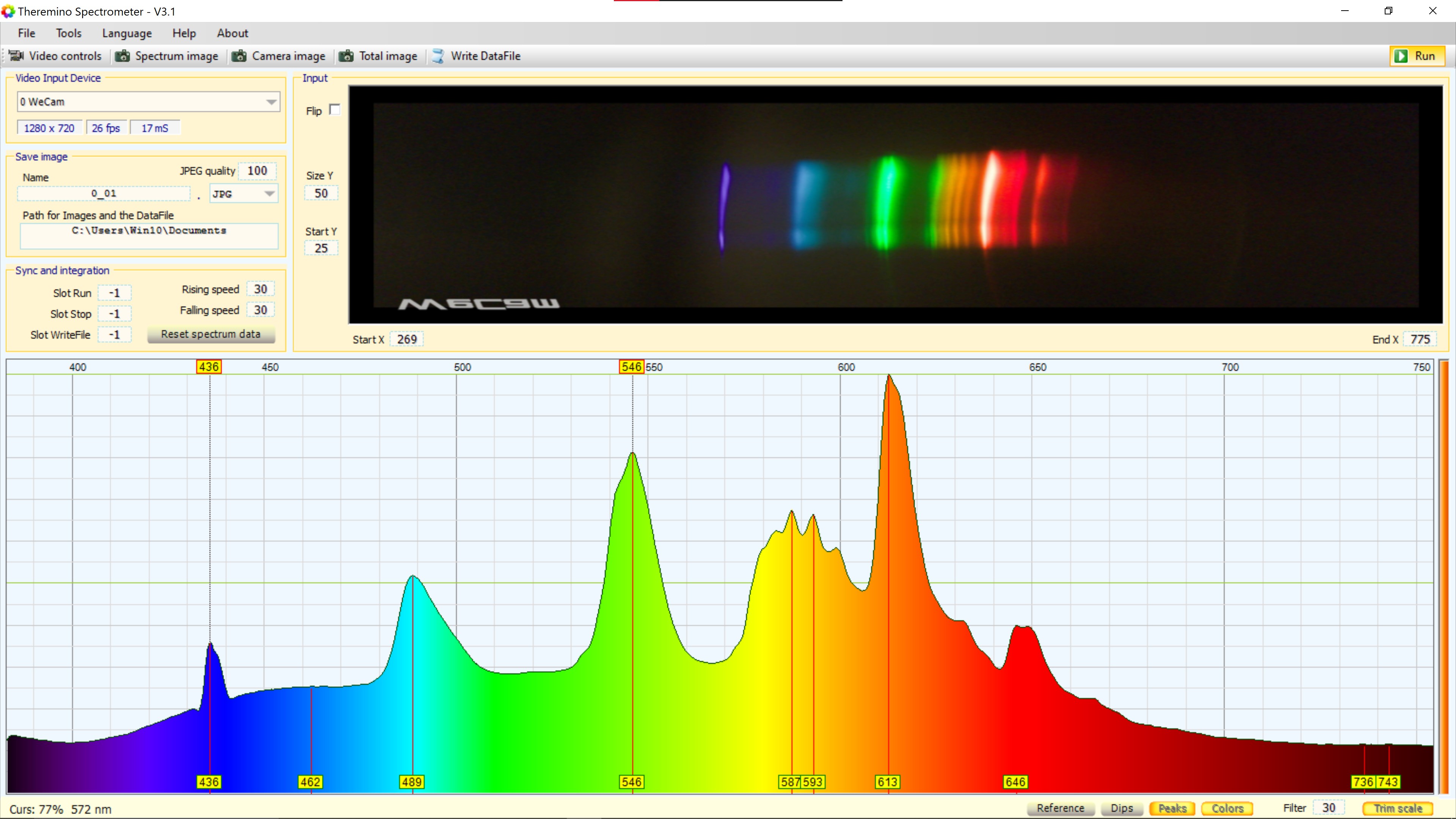
Task: Click the Theremino app logo icon
Action: click(x=8, y=11)
